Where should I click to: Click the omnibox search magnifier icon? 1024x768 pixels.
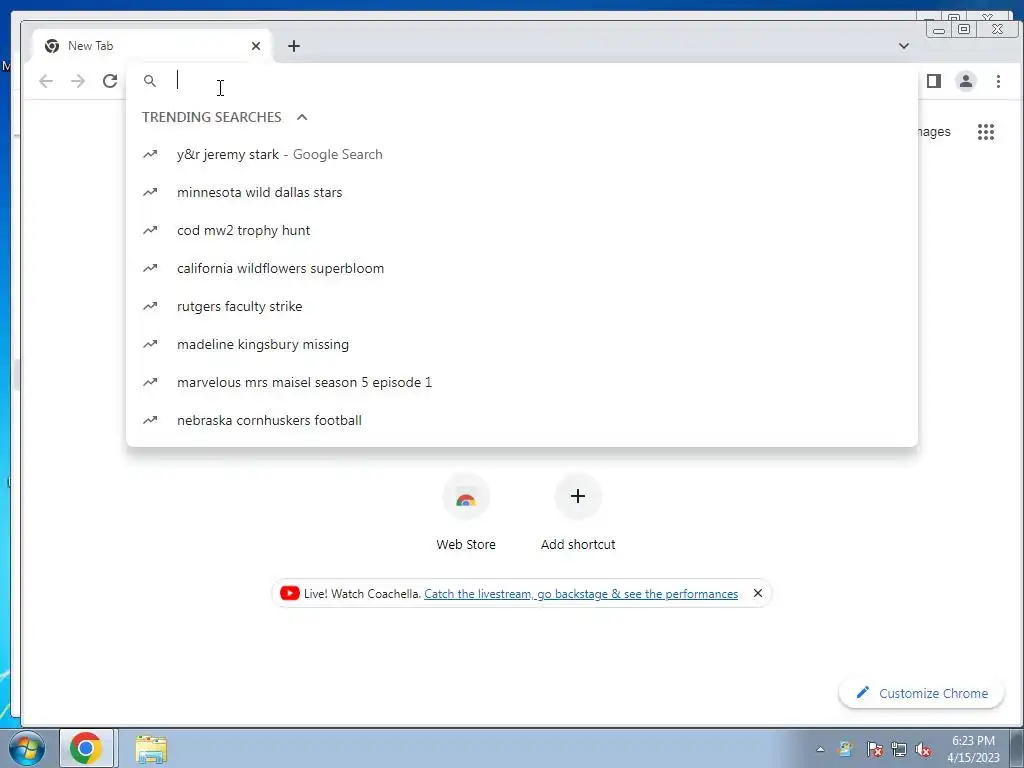150,81
